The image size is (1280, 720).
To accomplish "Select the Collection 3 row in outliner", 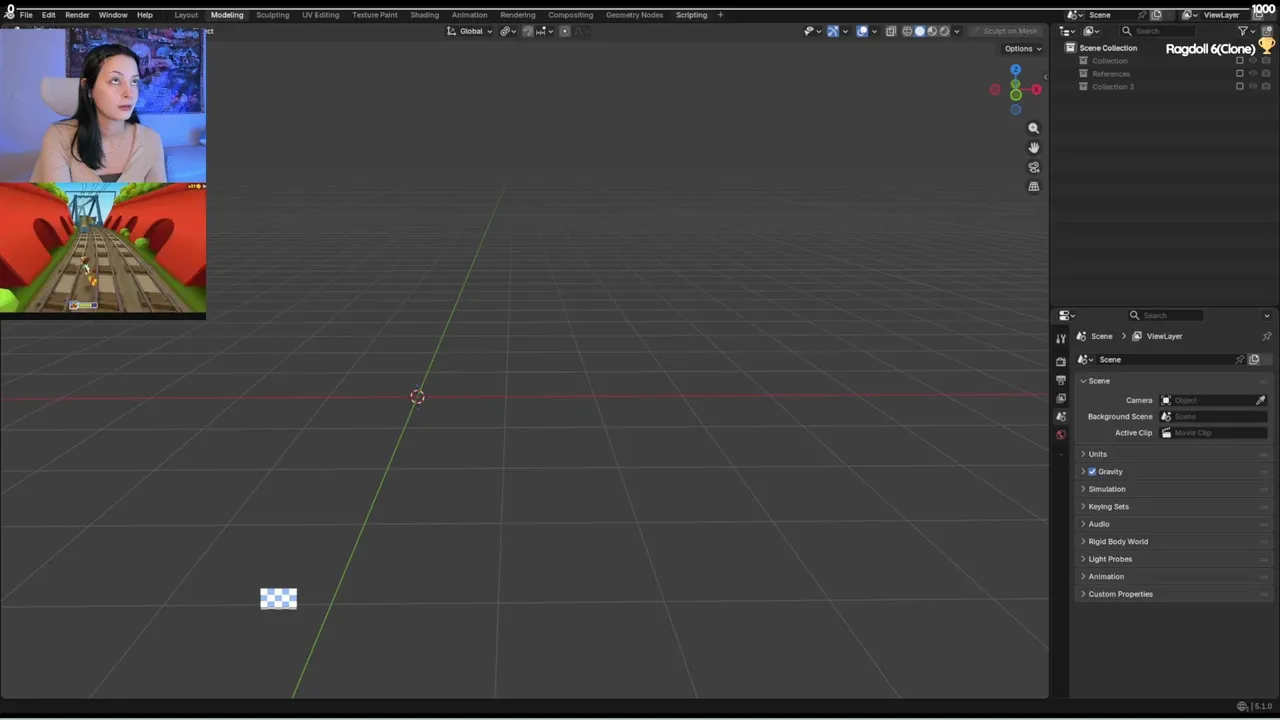I will [x=1113, y=87].
